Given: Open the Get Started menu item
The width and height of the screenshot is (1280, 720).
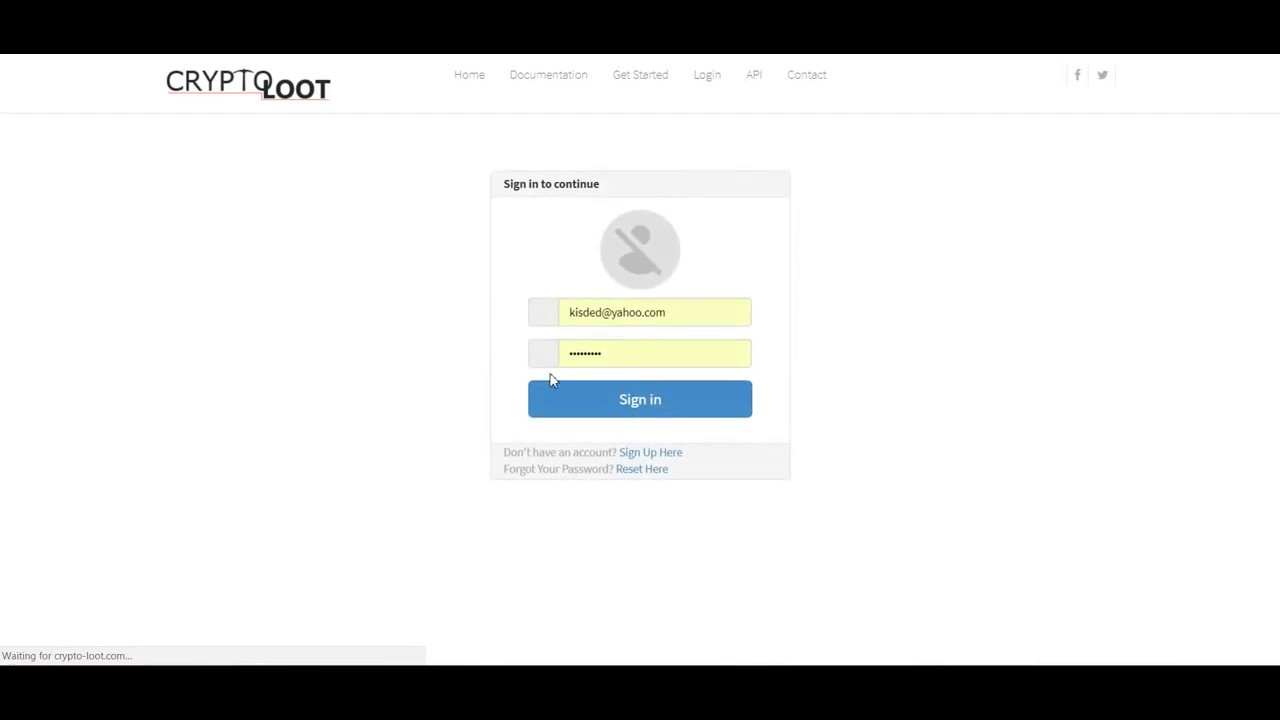Looking at the screenshot, I should [x=640, y=75].
